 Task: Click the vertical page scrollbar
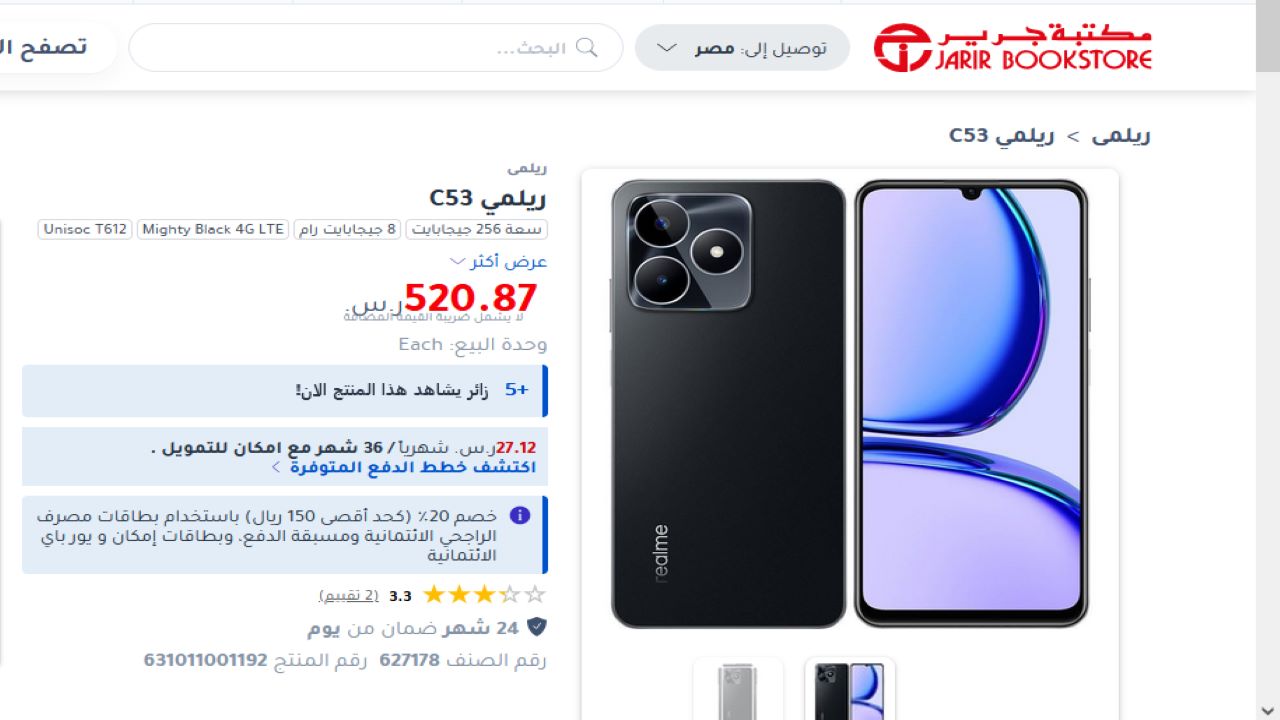(1268, 360)
